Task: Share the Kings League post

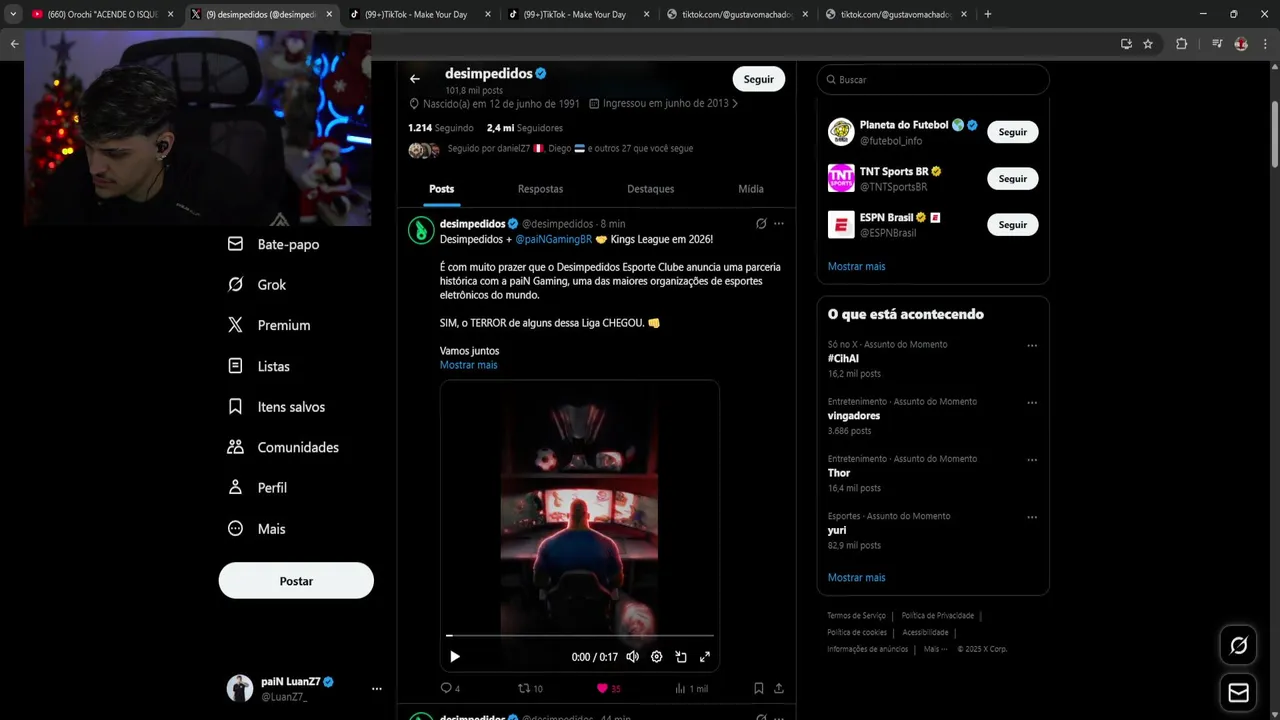Action: point(779,688)
